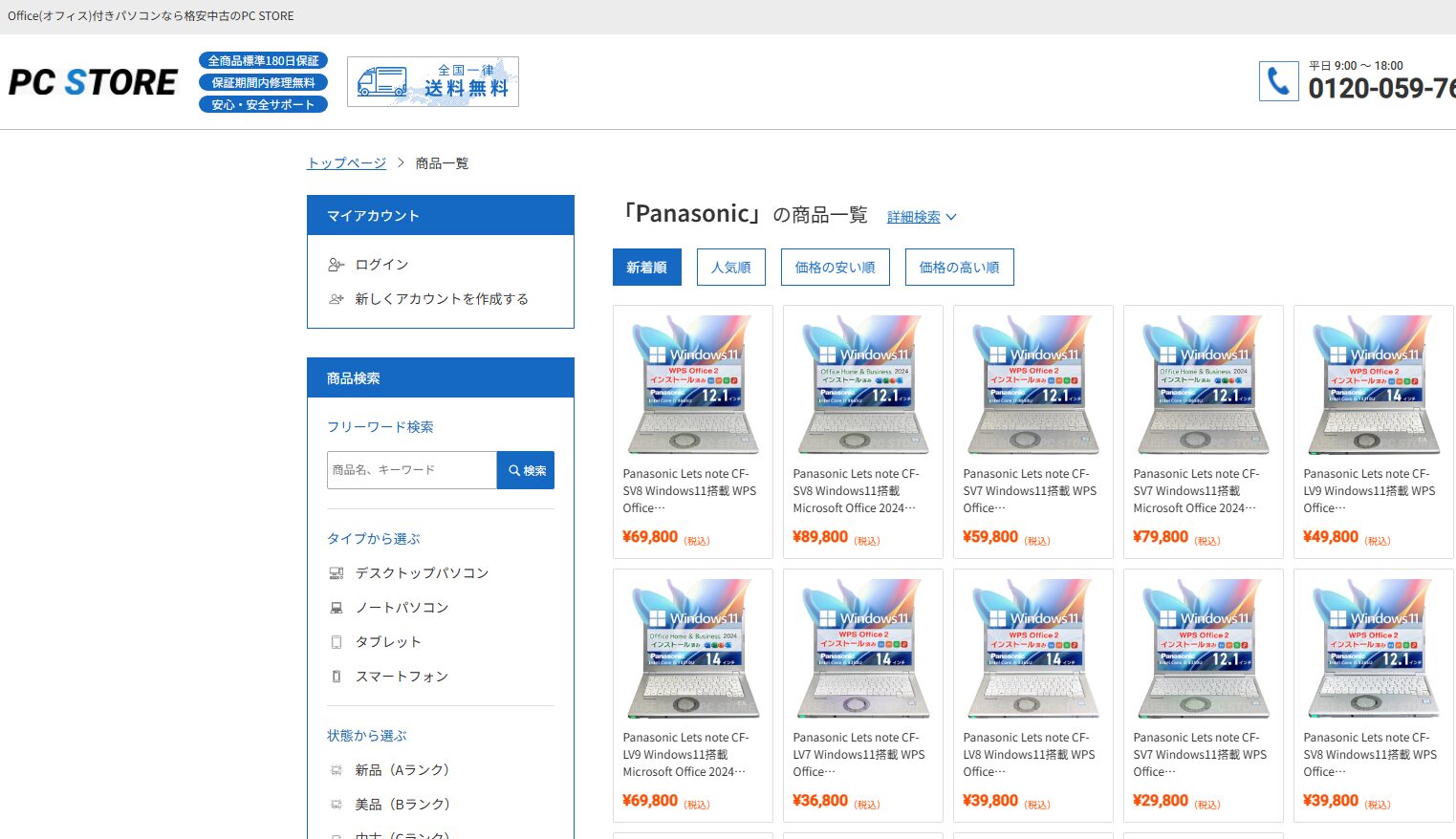Click the login person icon
The width and height of the screenshot is (1456, 839).
pos(336,265)
